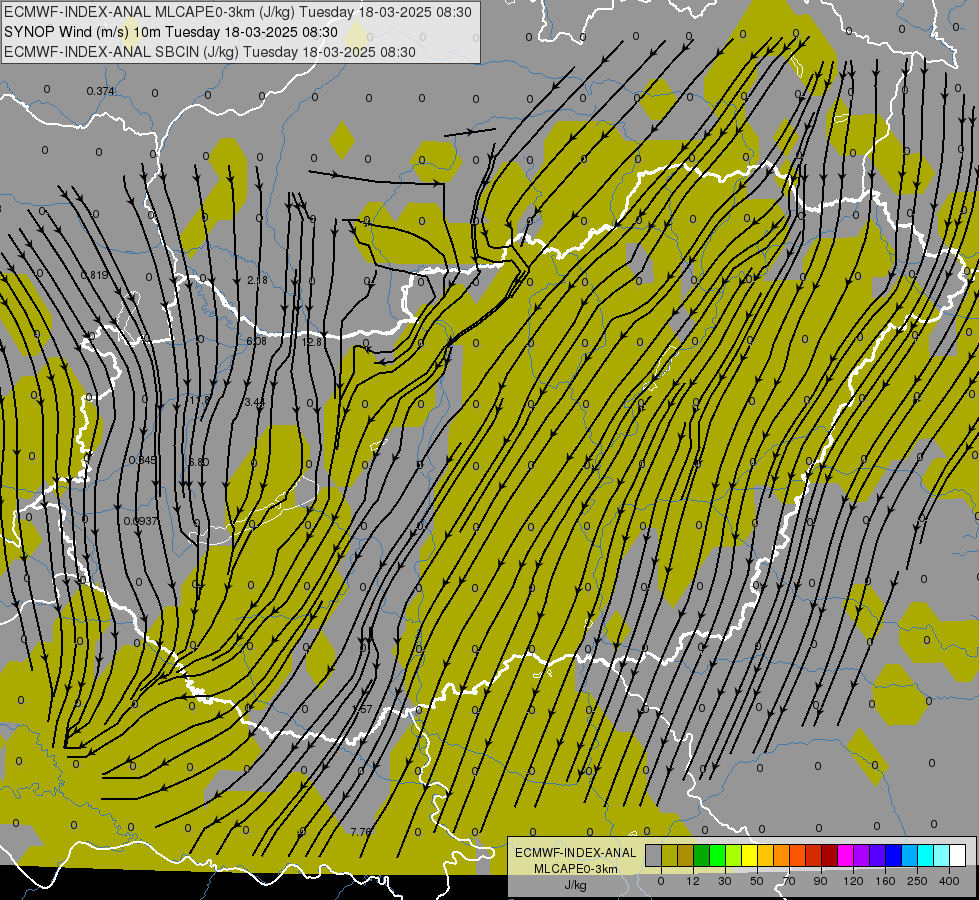Pick the brownish-gold legend swatch before 12
Viewport: 979px width, 900px height.
point(686,855)
